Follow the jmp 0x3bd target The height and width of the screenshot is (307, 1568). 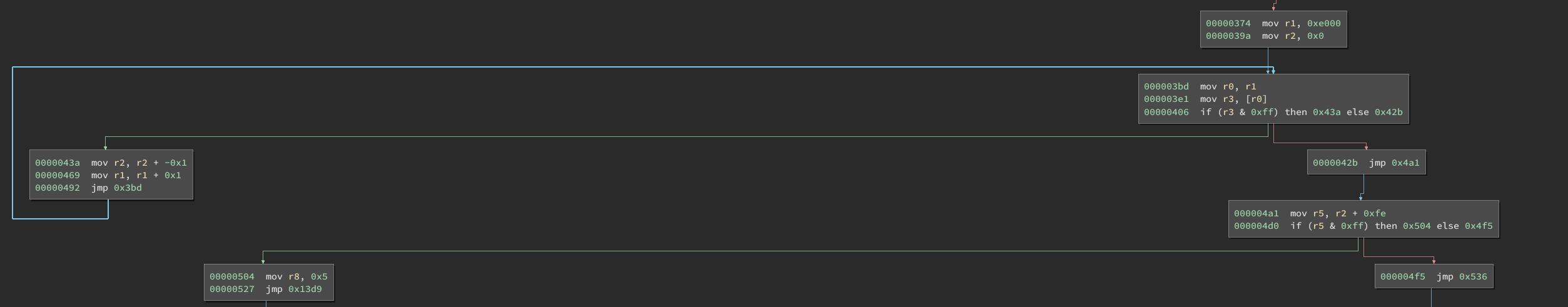click(x=128, y=188)
